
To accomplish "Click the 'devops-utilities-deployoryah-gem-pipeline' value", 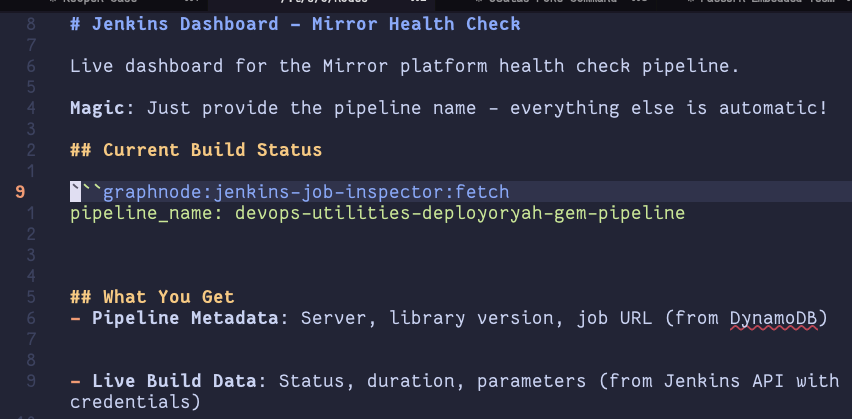I will 459,213.
